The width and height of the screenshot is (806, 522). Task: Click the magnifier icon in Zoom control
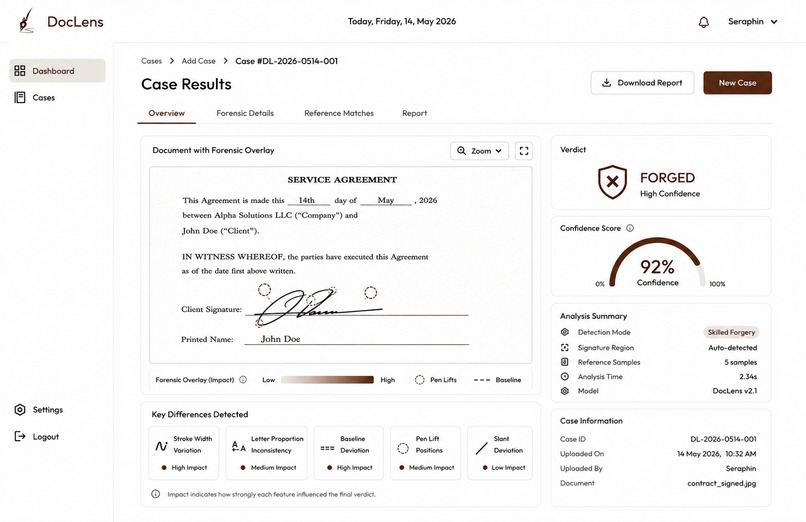462,151
